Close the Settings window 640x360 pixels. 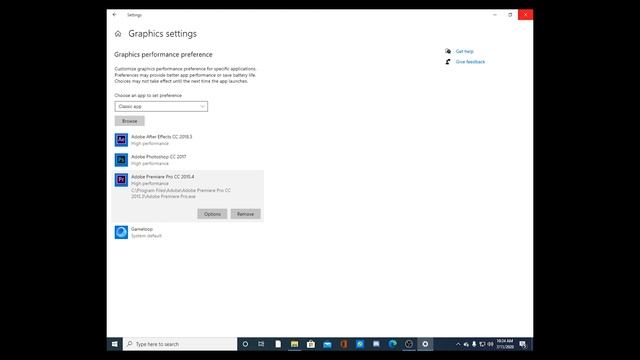pos(526,15)
